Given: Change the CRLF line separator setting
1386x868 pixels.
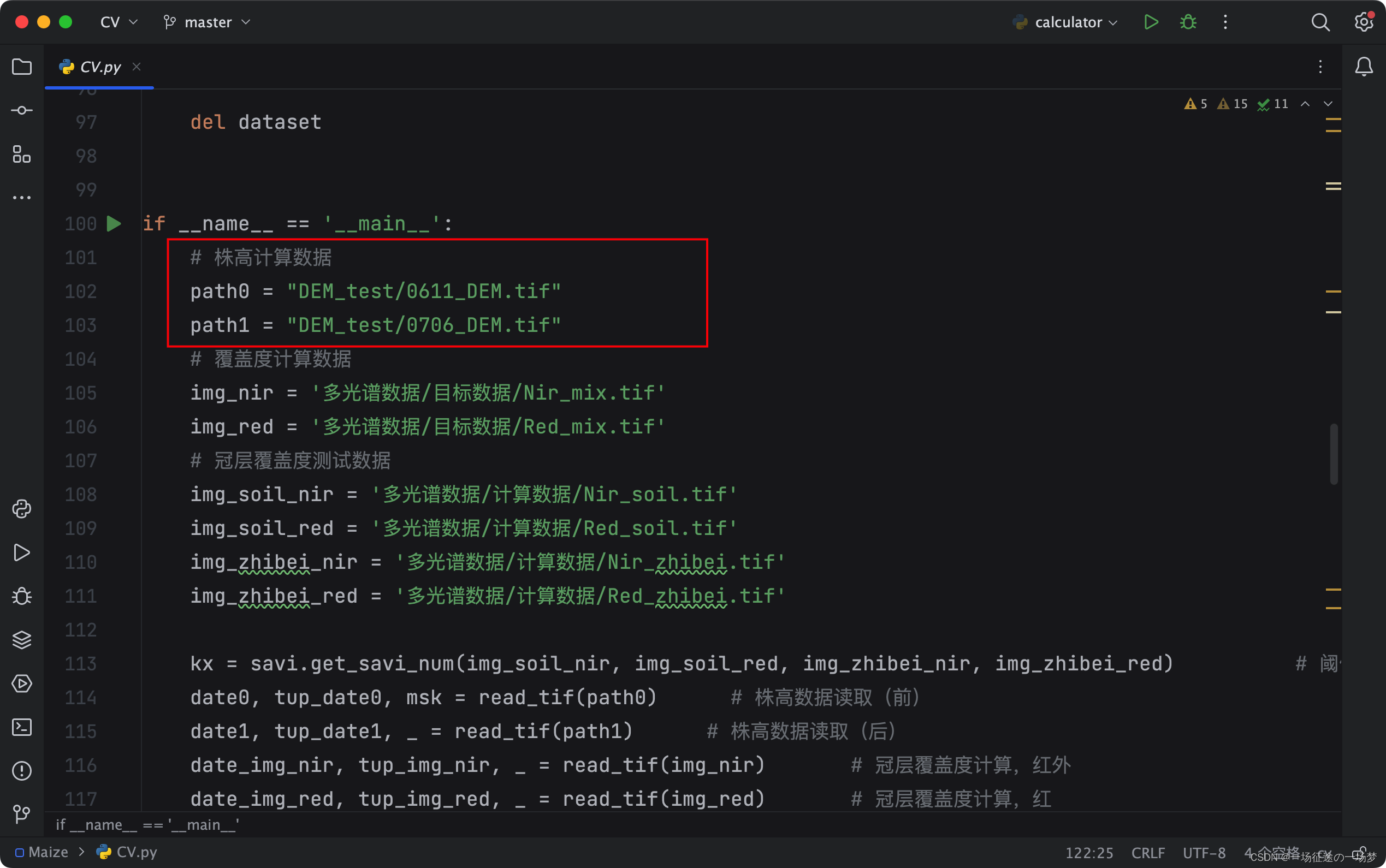Looking at the screenshot, I should (1147, 853).
